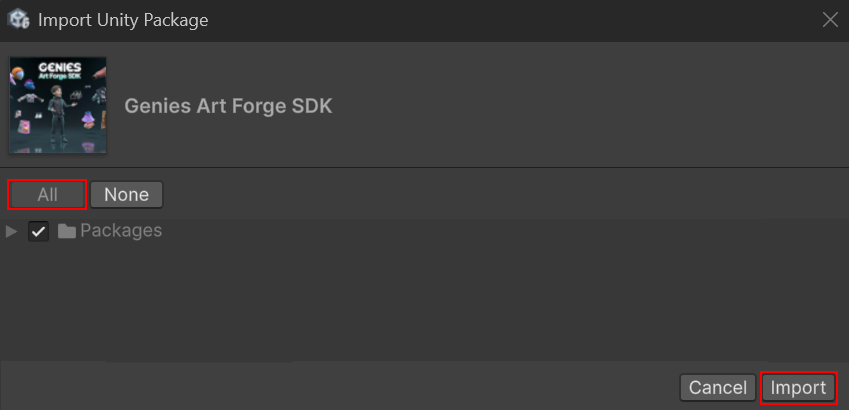Select the Packages folder label
The height and width of the screenshot is (410, 849).
tap(121, 231)
